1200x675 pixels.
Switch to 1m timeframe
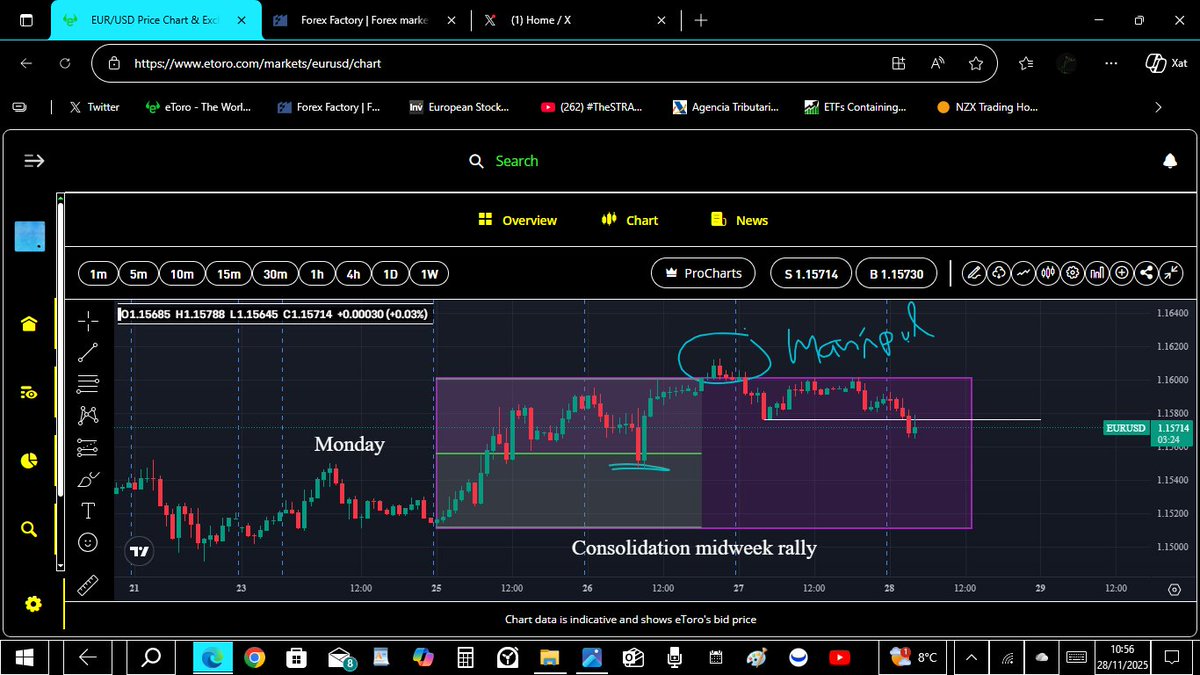tap(98, 274)
